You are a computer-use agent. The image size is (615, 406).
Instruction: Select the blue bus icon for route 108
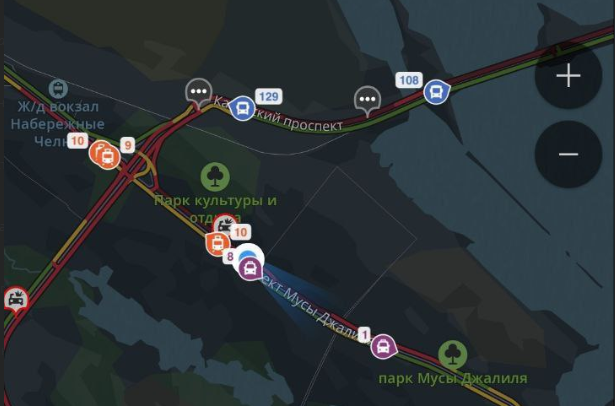click(x=436, y=92)
